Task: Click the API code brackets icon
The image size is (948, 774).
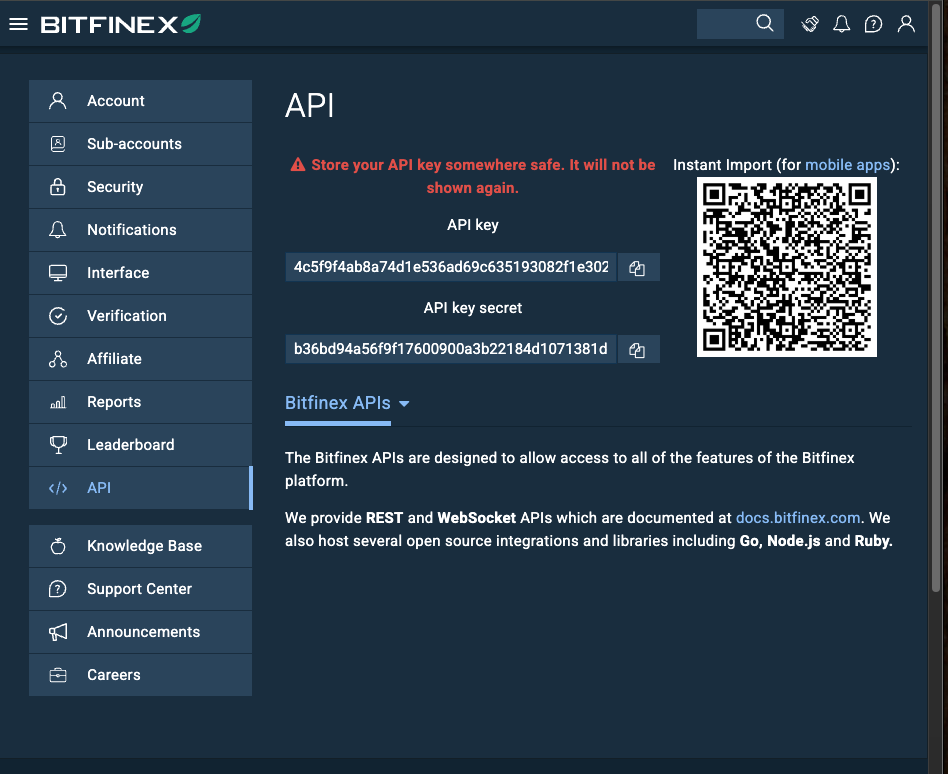Action: click(x=58, y=488)
